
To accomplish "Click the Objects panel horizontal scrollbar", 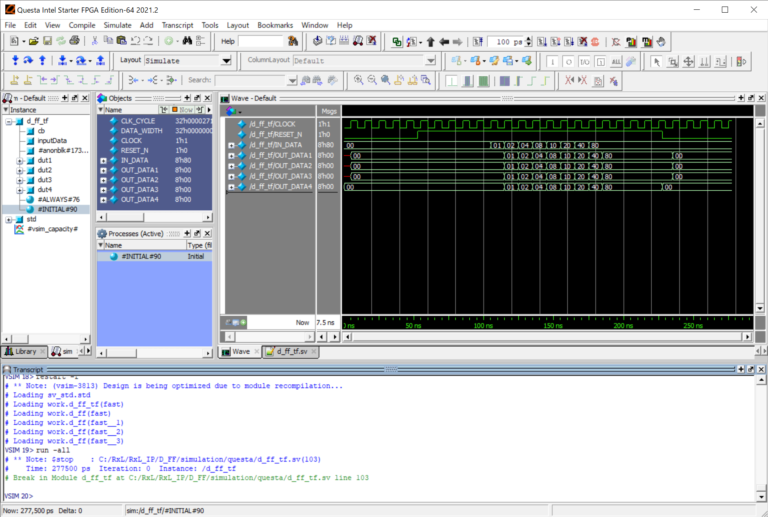I will click(x=154, y=217).
